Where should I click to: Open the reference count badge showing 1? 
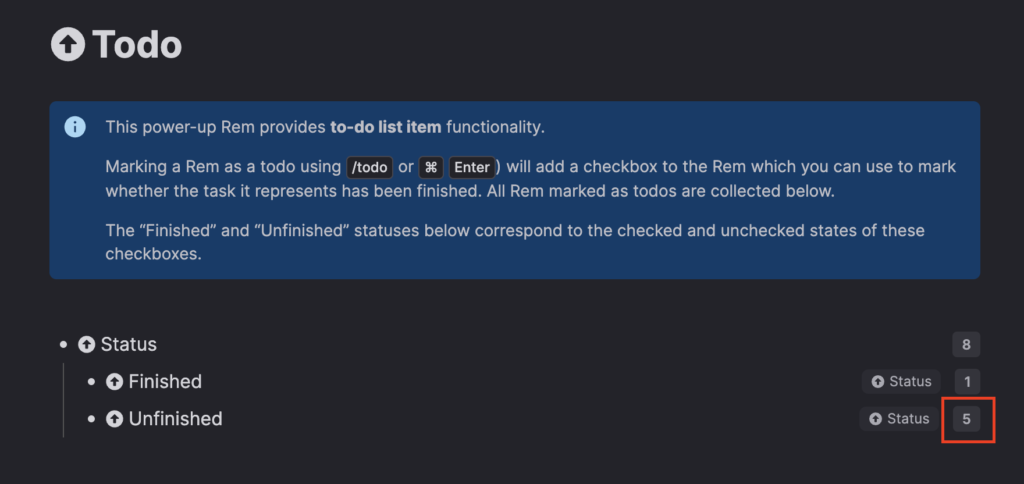click(x=966, y=381)
